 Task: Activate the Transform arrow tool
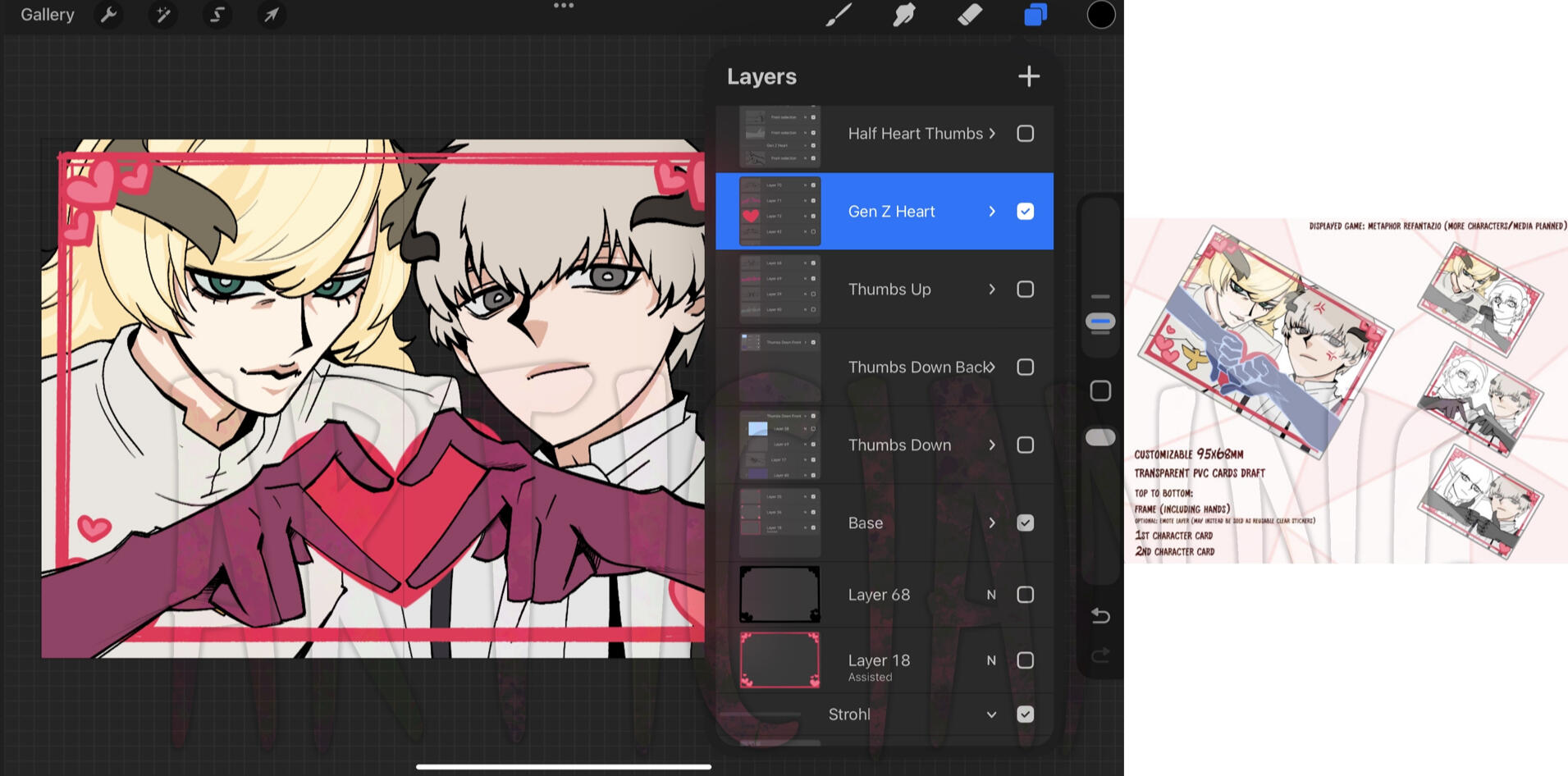tap(271, 15)
